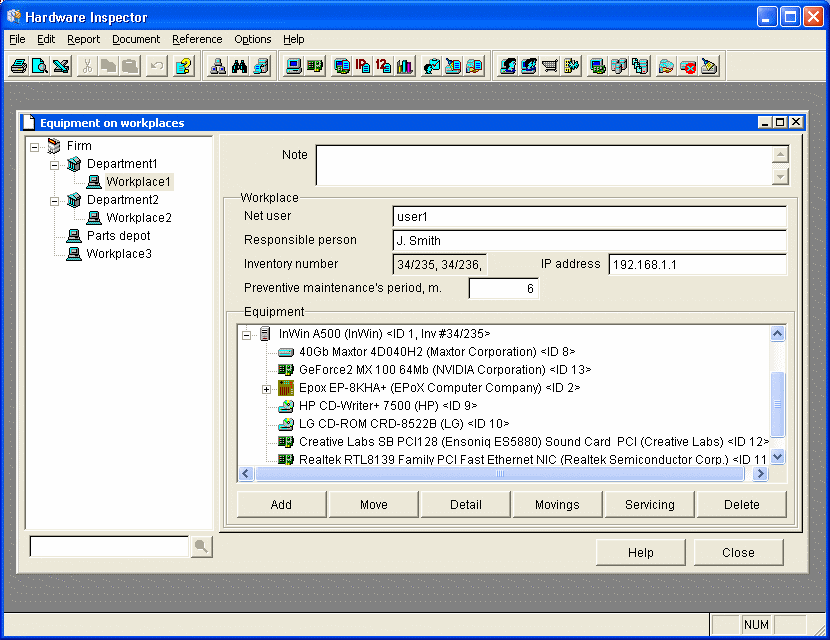Click the Add equipment button
The width and height of the screenshot is (830, 640).
(x=281, y=504)
